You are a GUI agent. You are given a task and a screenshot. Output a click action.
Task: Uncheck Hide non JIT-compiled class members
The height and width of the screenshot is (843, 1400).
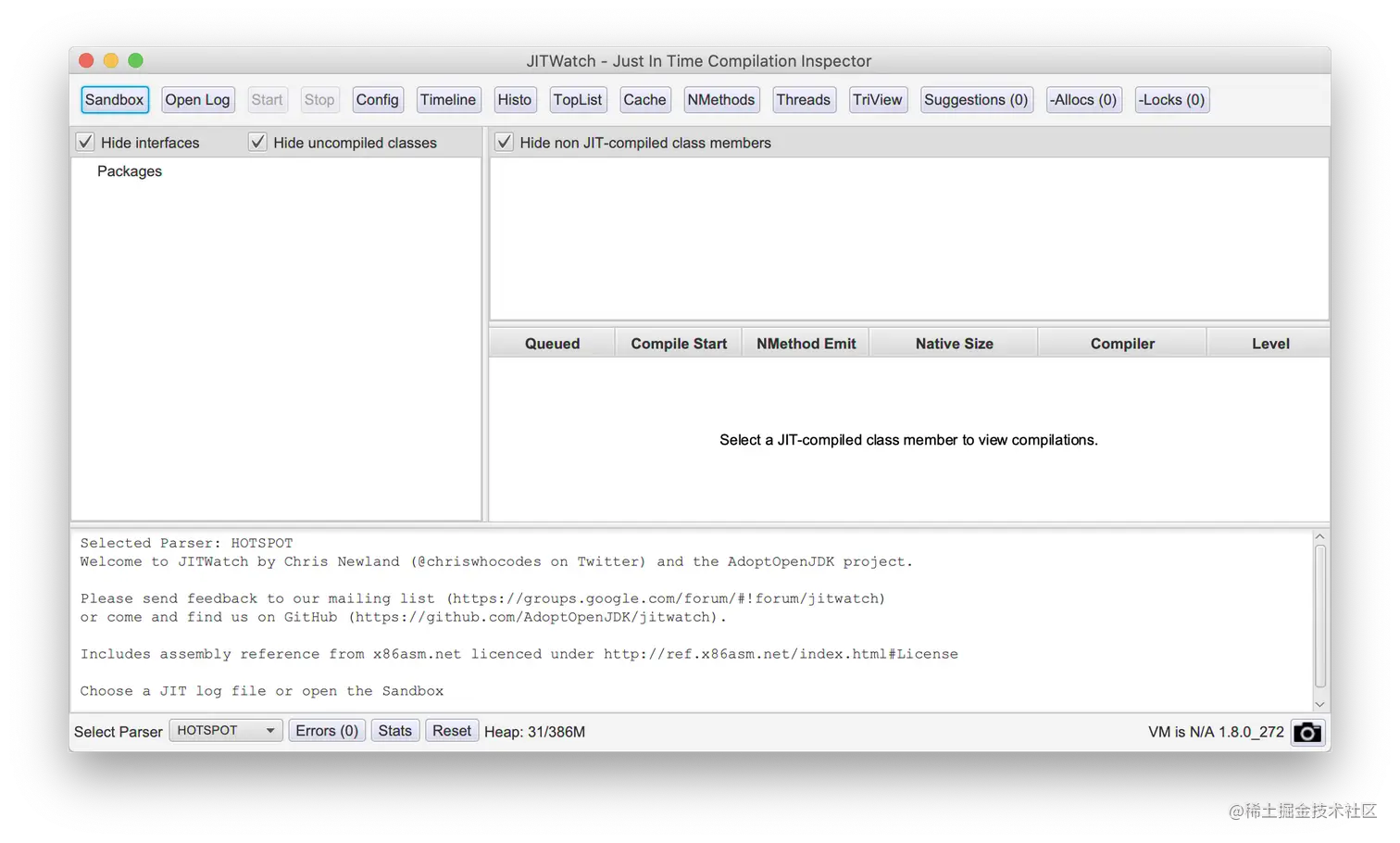pyautogui.click(x=504, y=142)
